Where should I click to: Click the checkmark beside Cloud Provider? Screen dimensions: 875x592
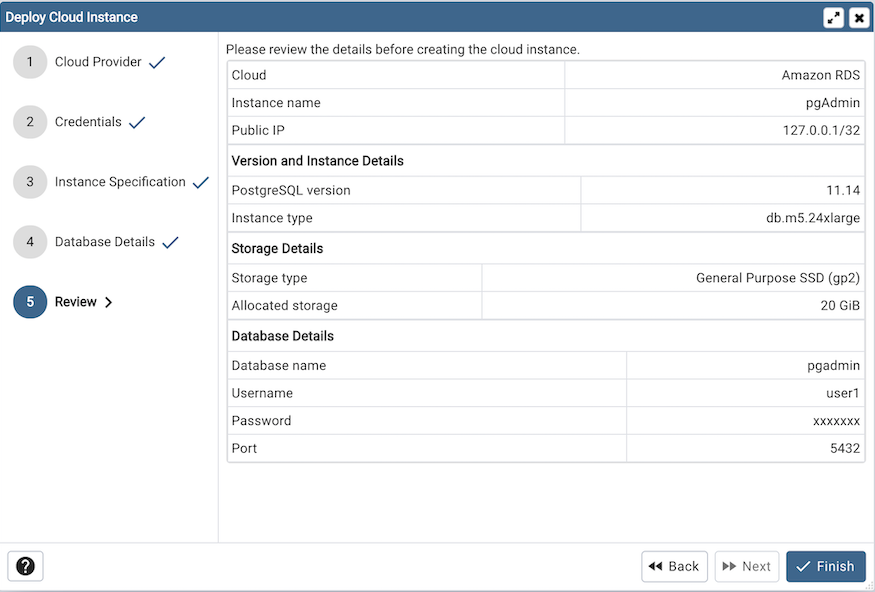click(x=156, y=61)
